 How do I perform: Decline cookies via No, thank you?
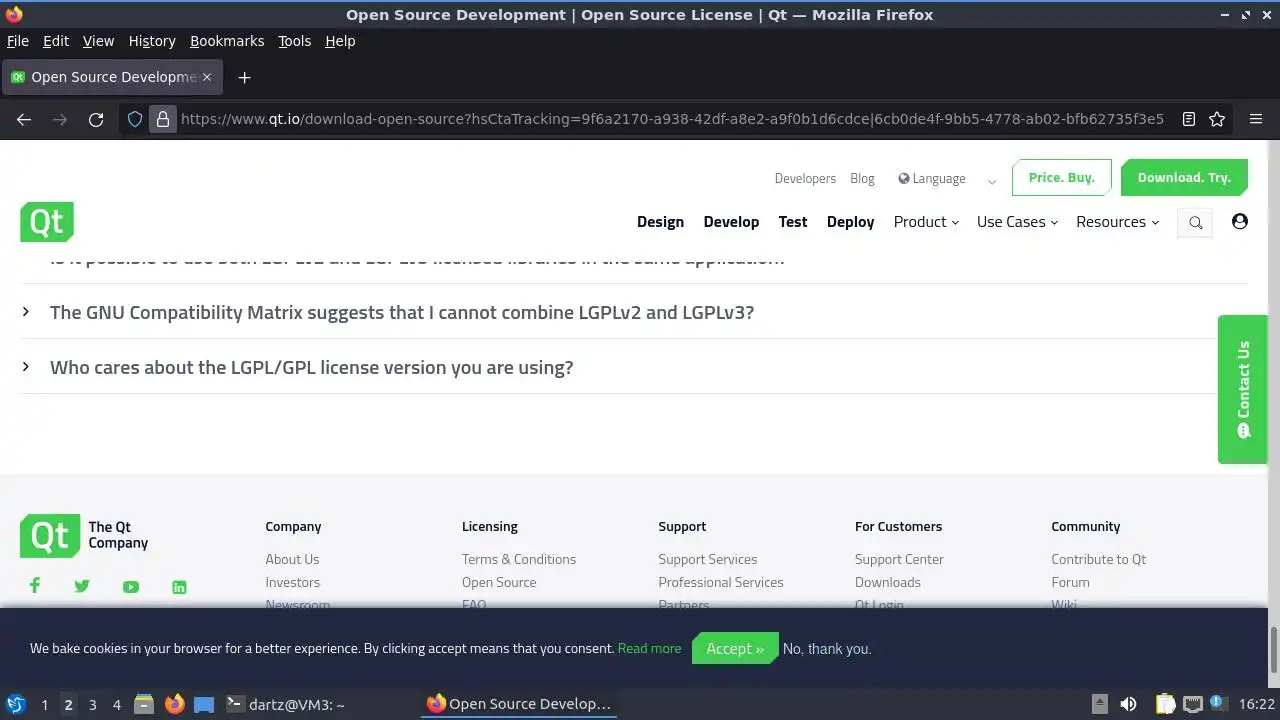(827, 648)
